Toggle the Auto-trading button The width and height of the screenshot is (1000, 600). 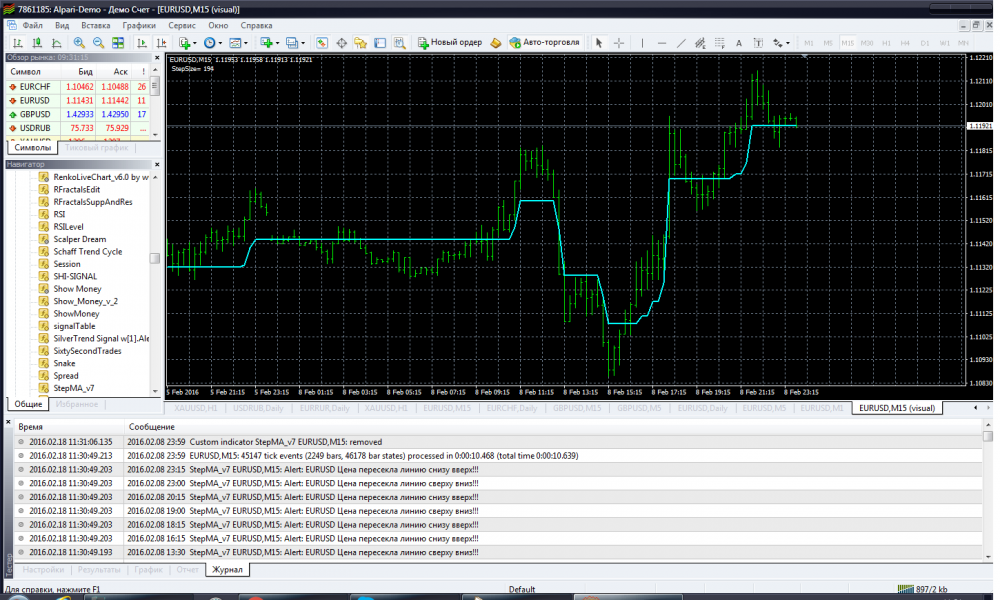(543, 43)
